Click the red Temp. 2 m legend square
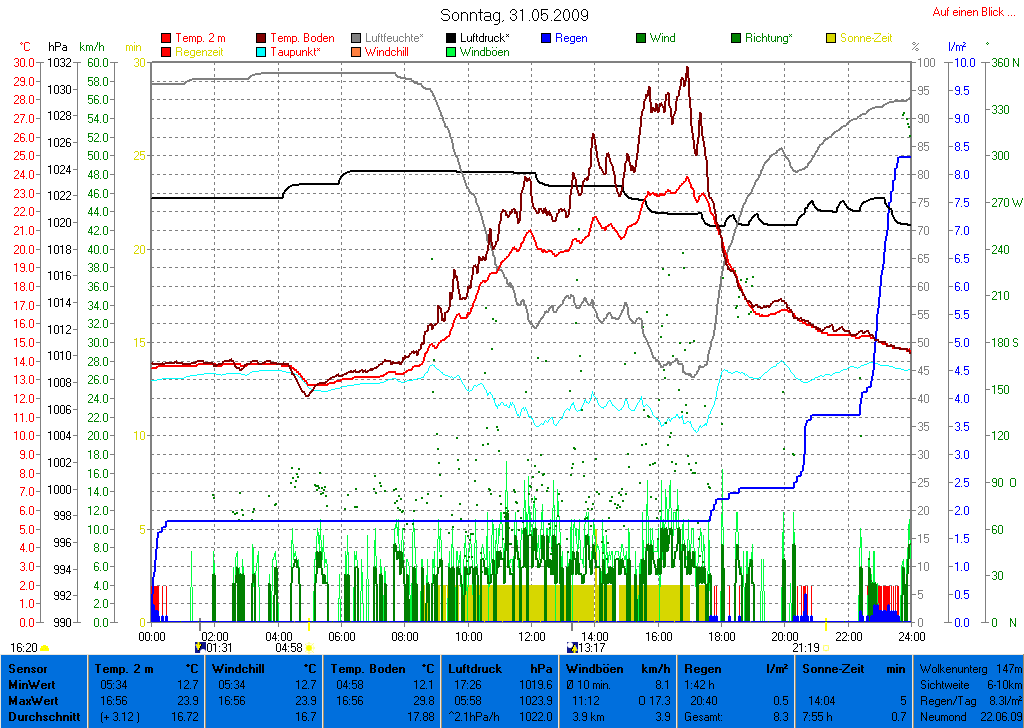 tap(166, 38)
